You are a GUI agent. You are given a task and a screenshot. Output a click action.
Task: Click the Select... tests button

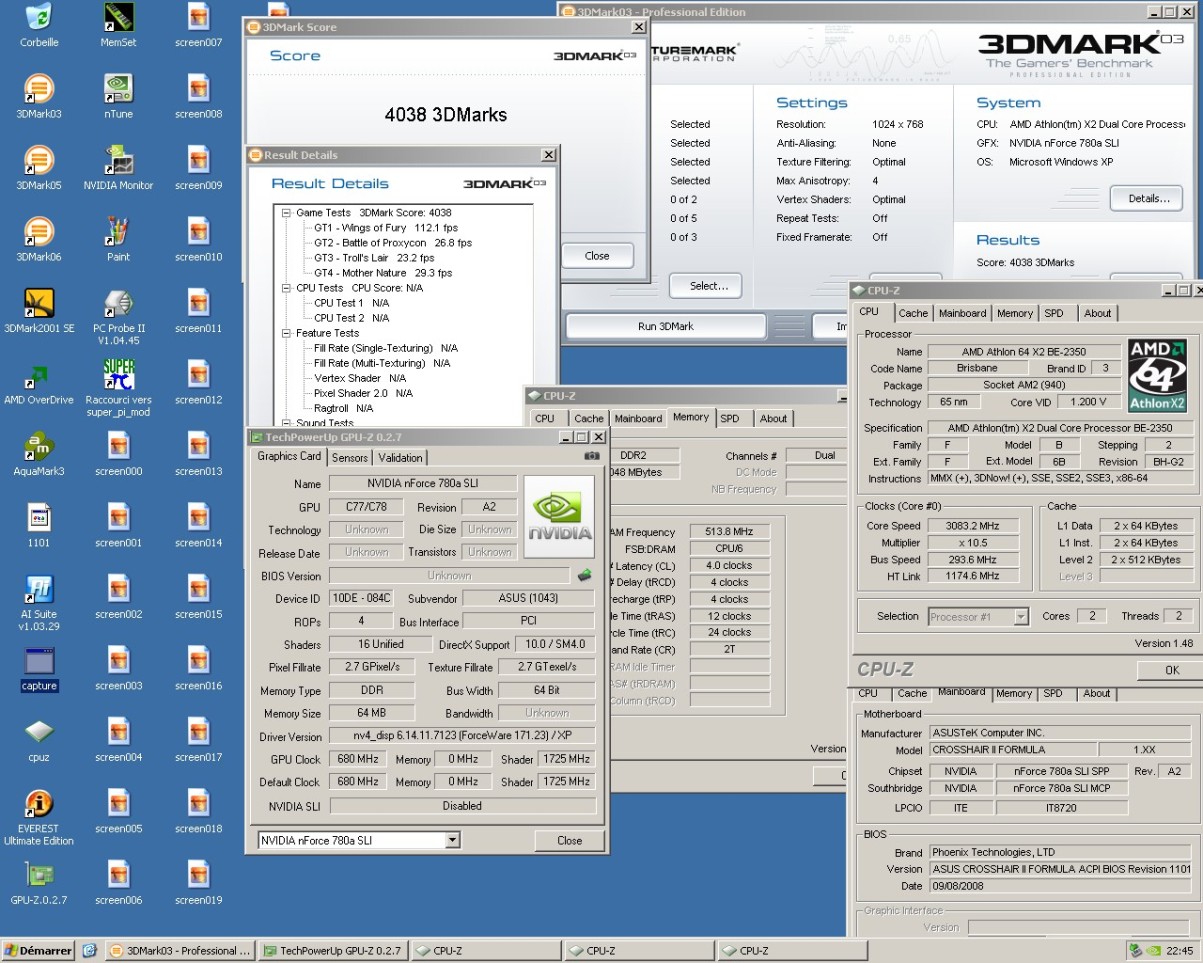click(x=706, y=286)
